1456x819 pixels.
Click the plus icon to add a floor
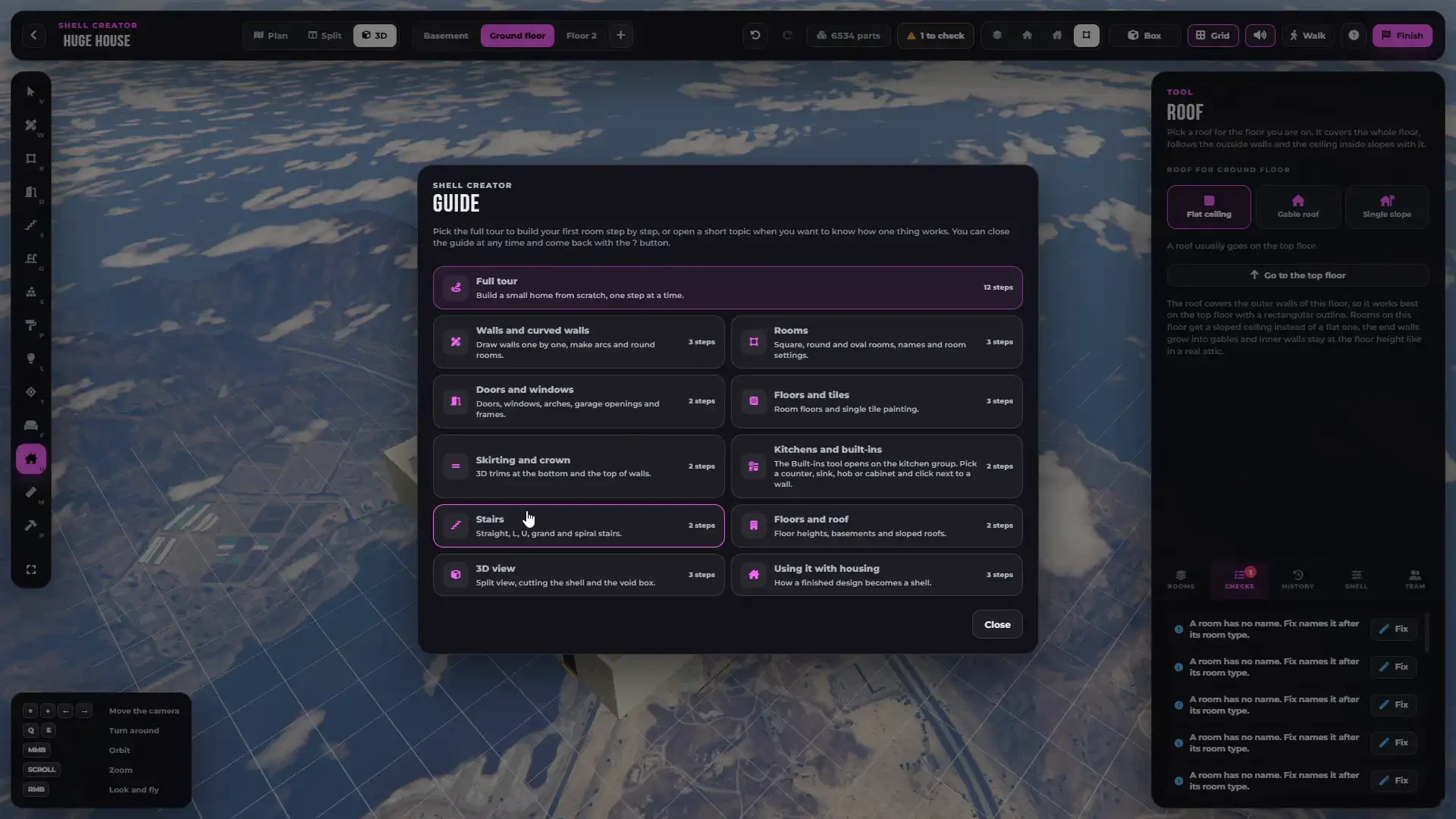tap(620, 36)
